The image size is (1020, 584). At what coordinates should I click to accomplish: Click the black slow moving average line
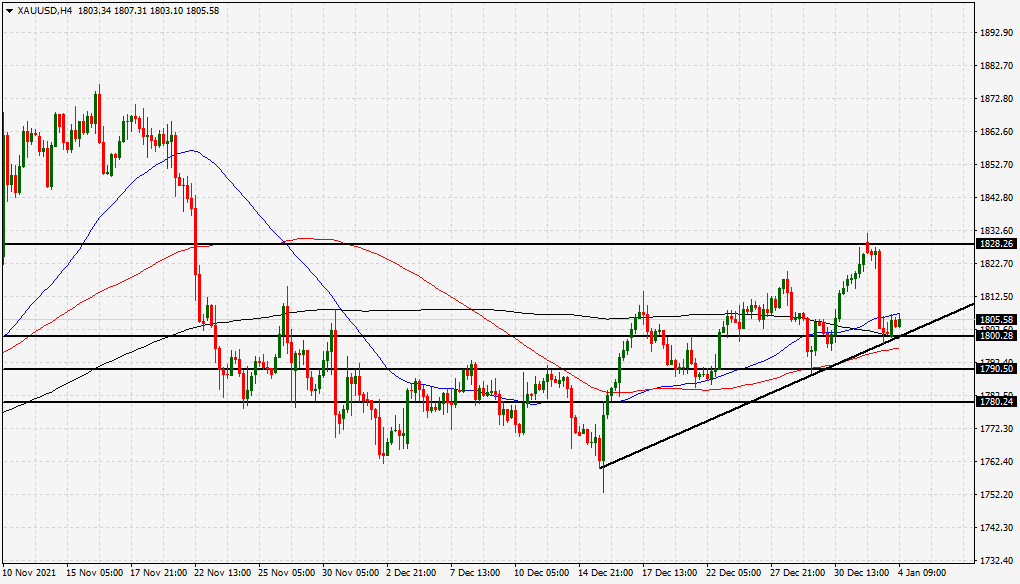455,310
